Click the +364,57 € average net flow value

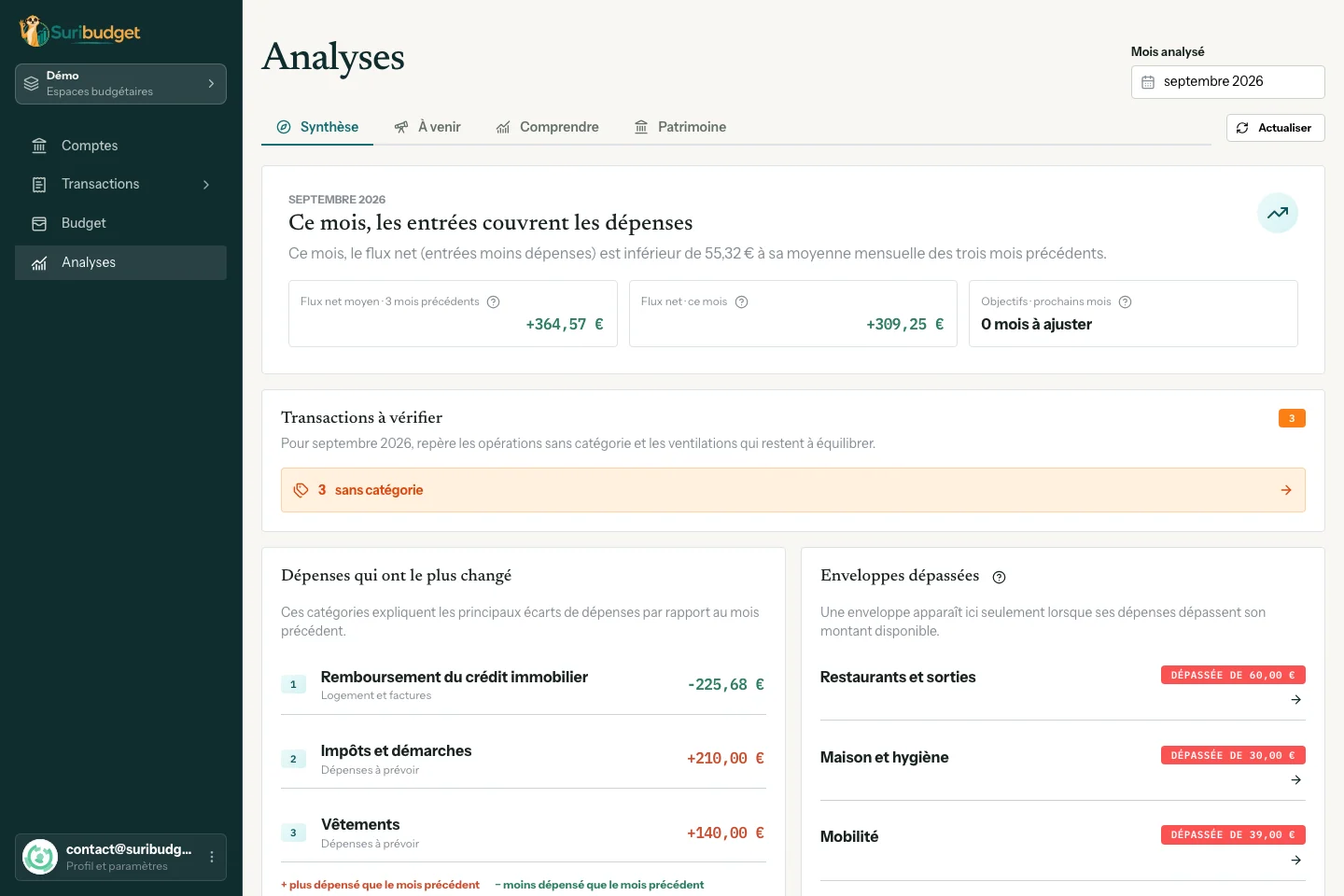pos(565,325)
